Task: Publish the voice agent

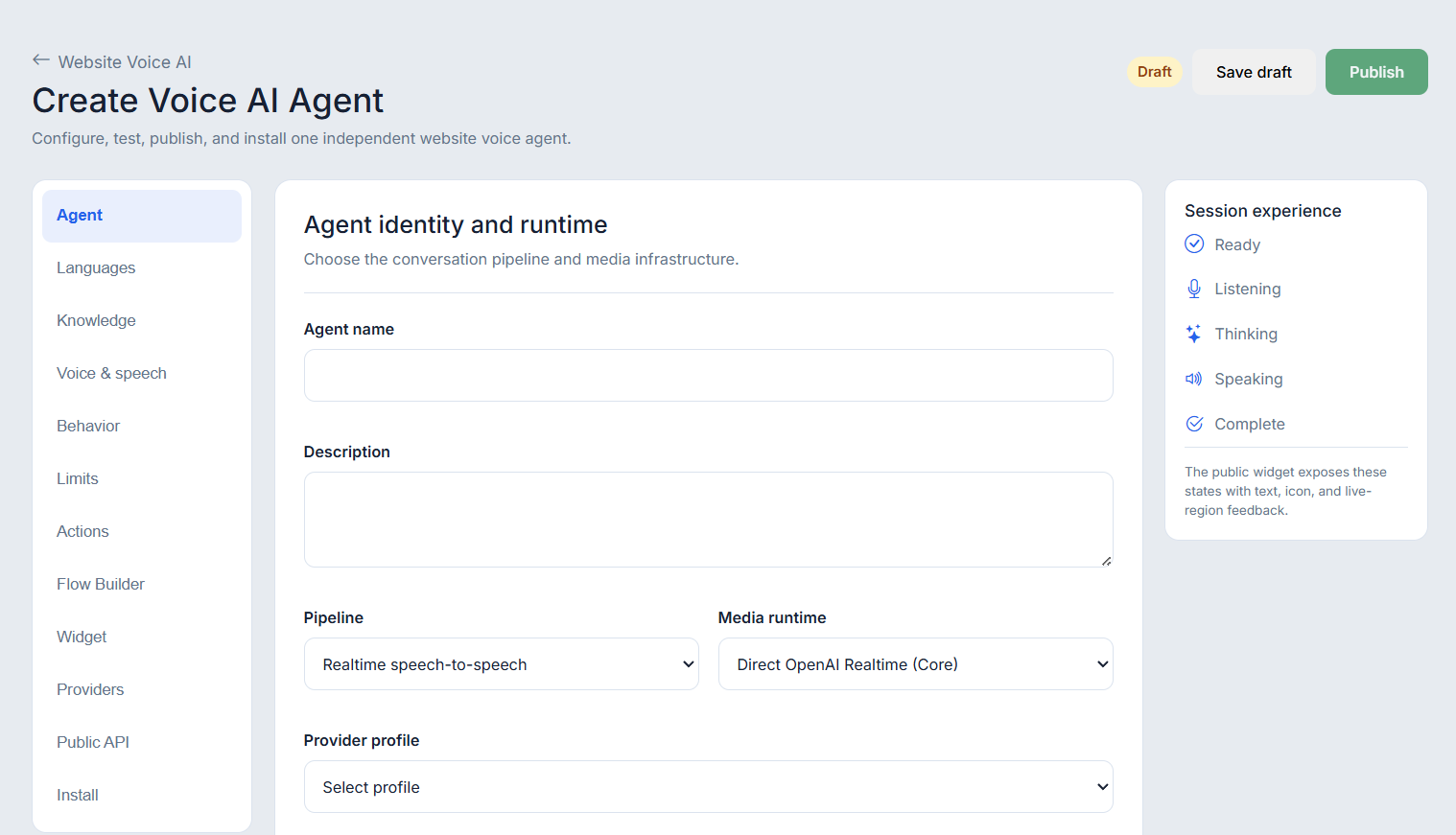Action: 1376,72
